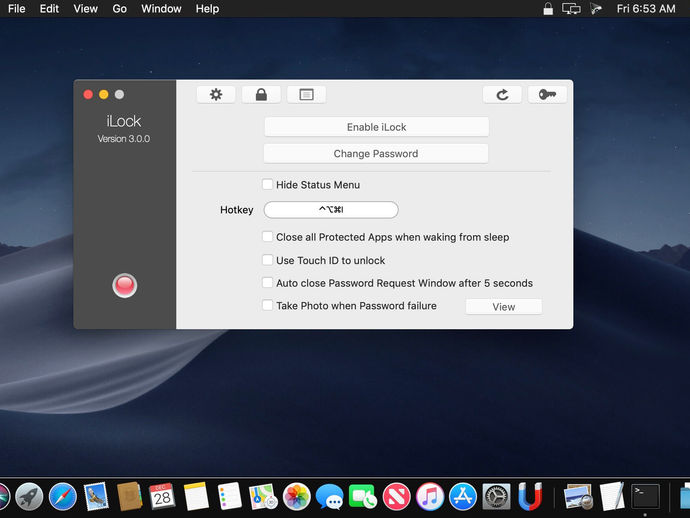
Task: Click the padlock status icon in menu bar
Action: click(548, 9)
